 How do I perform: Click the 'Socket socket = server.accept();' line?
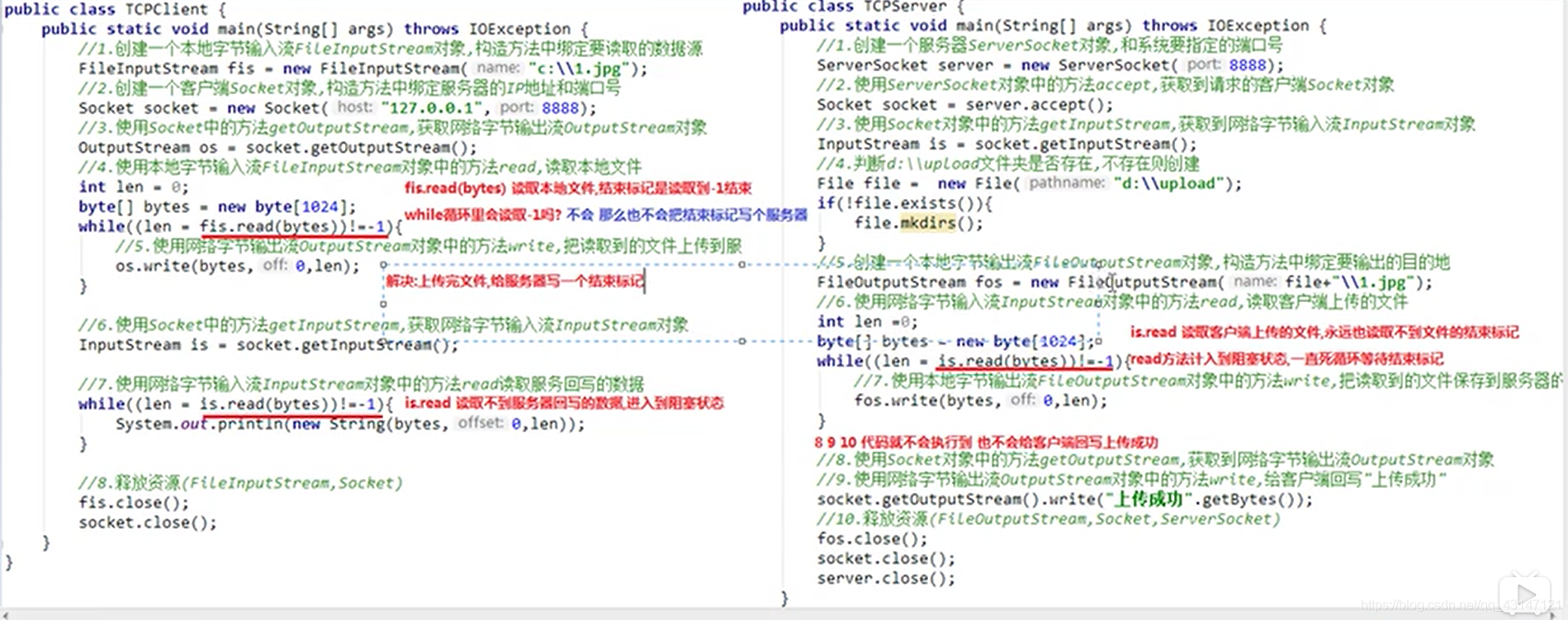click(965, 105)
